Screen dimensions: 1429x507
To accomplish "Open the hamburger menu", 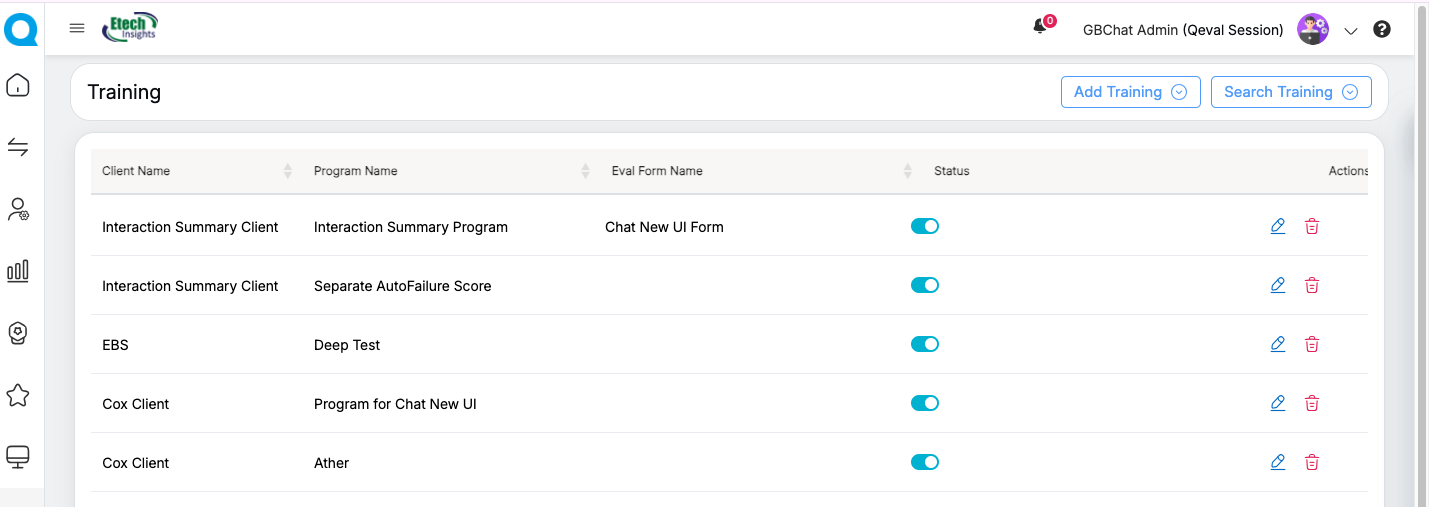I will coord(77,28).
